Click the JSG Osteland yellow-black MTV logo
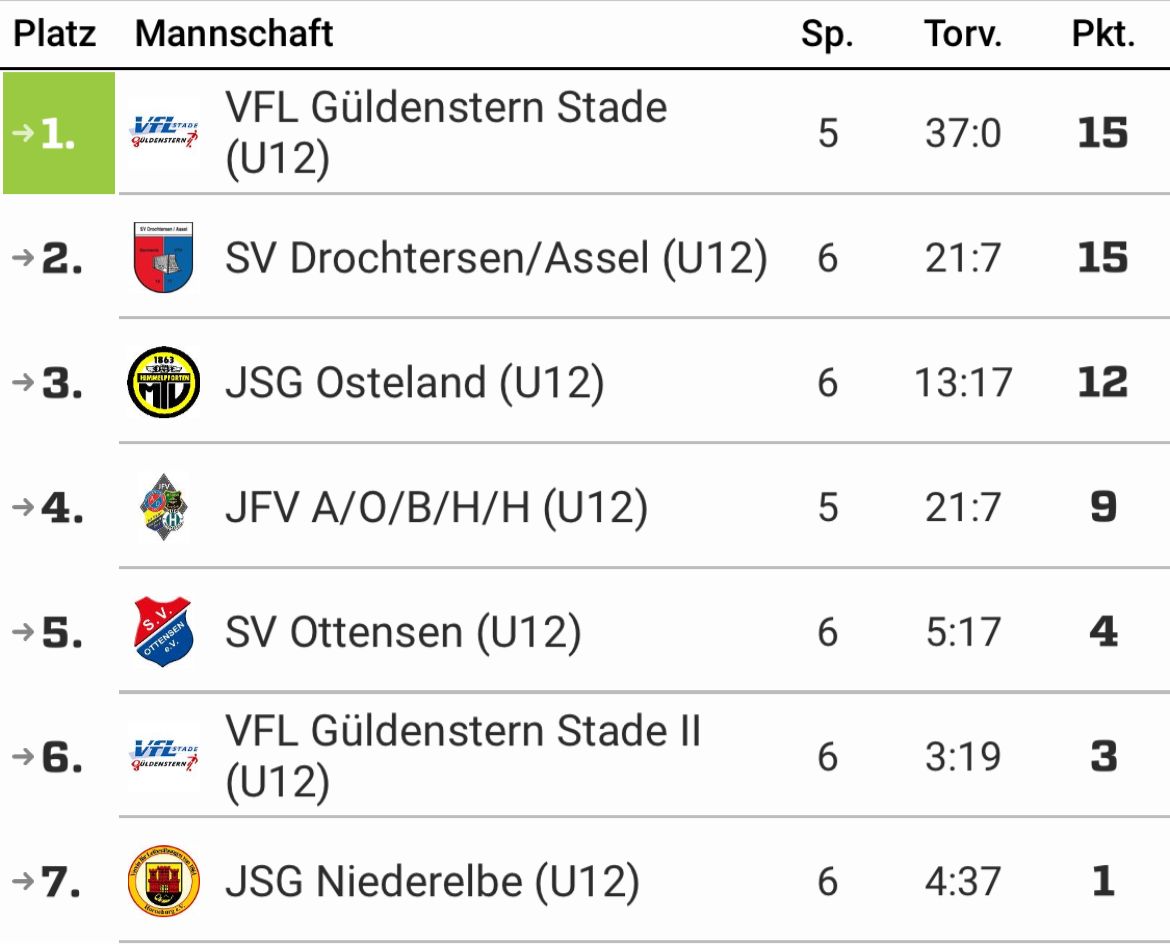This screenshot has height=949, width=1170. coord(163,382)
